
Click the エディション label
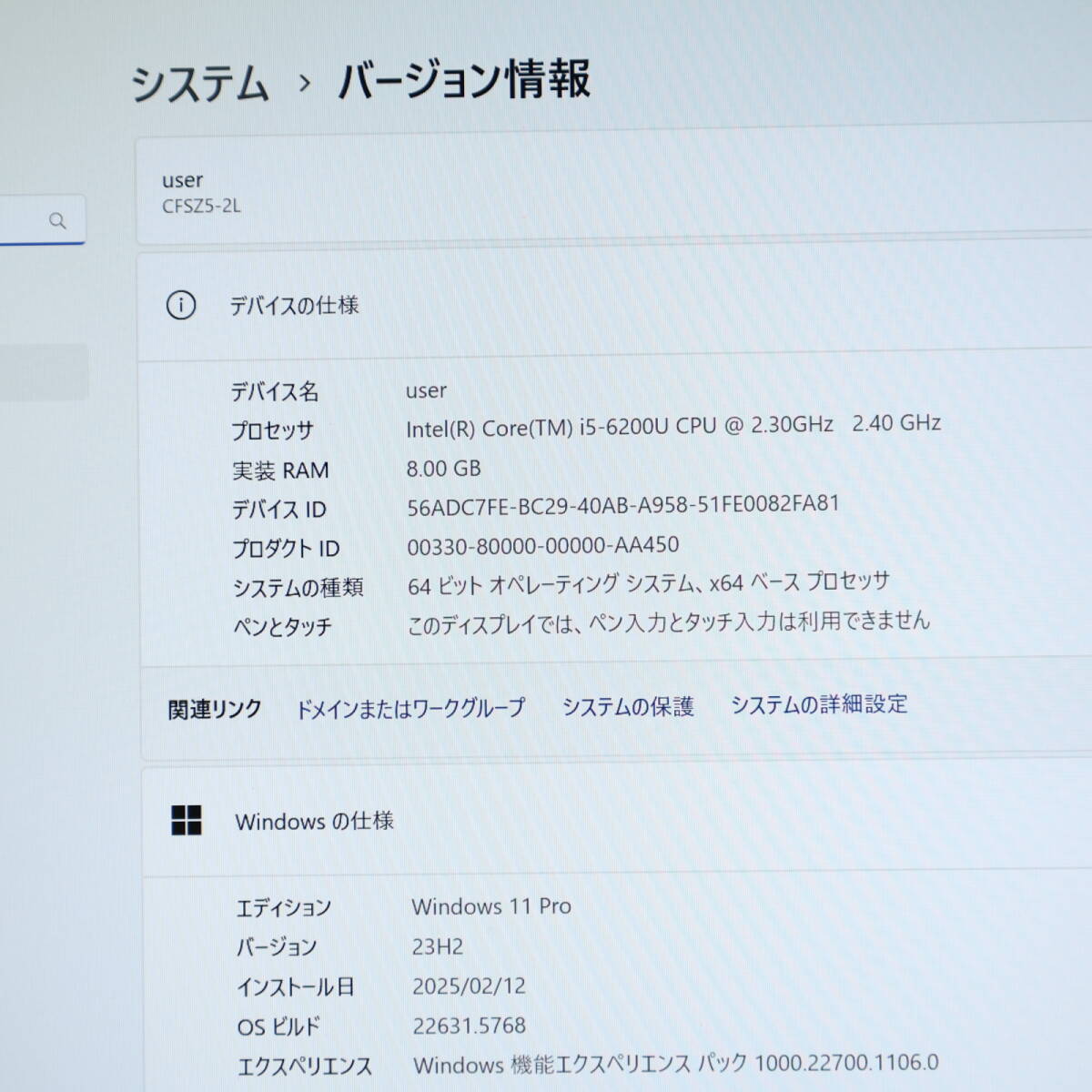[284, 908]
